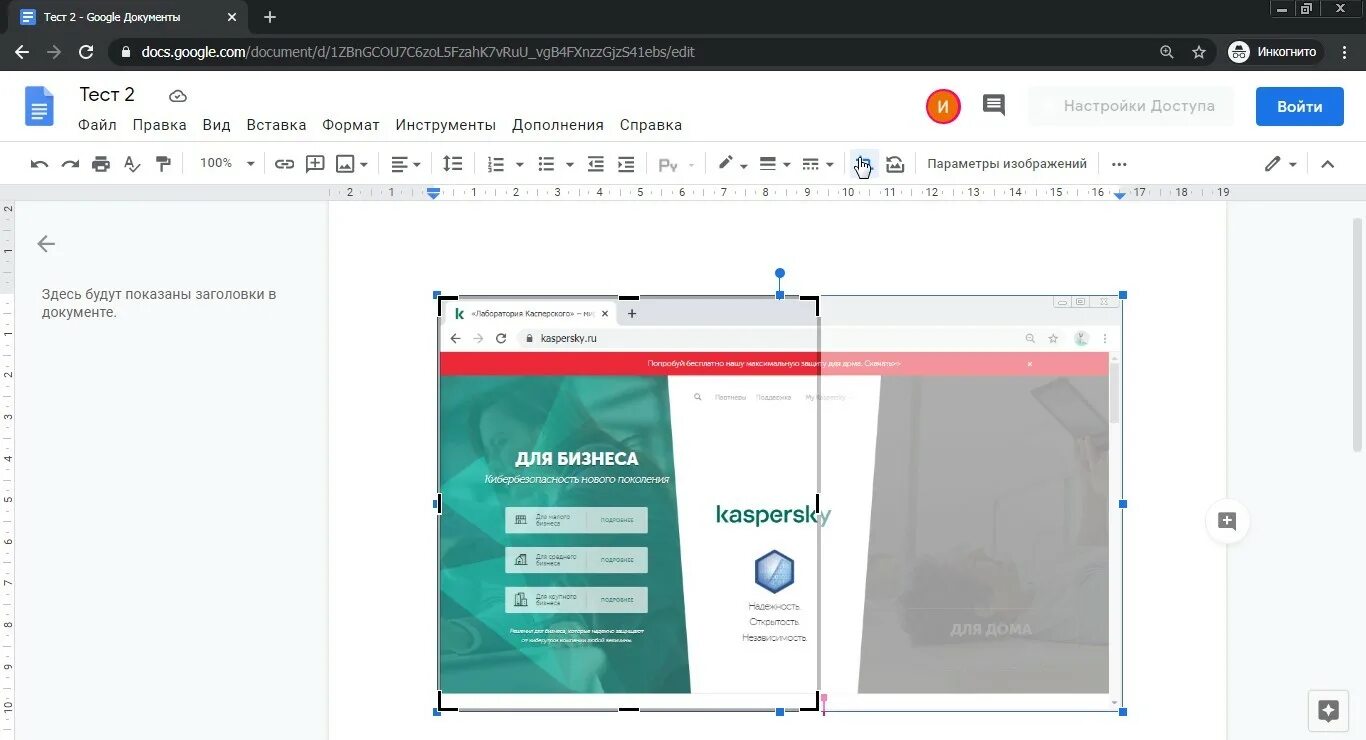Click the orange И user avatar

[943, 106]
